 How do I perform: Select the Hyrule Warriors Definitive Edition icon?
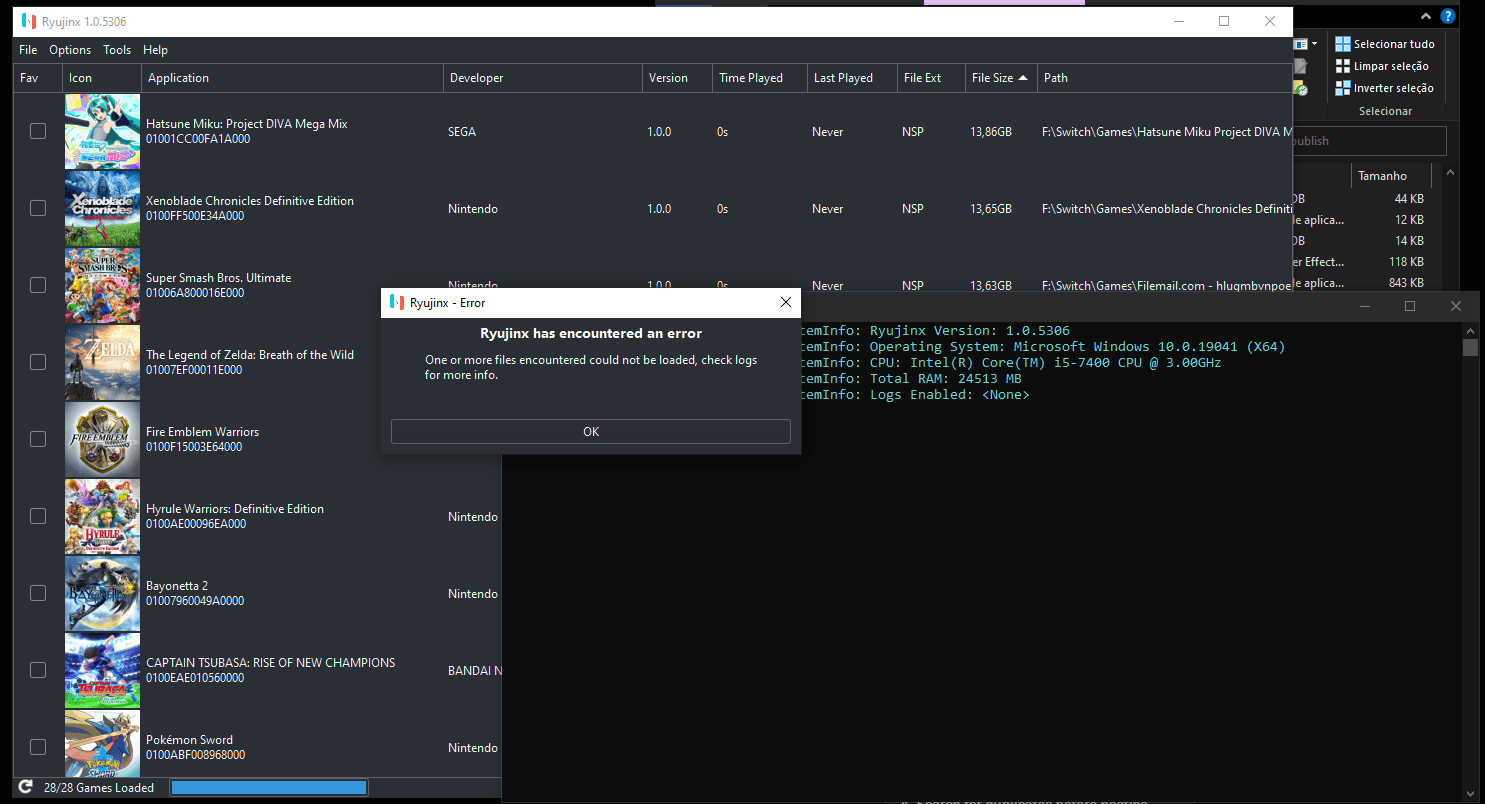(102, 517)
